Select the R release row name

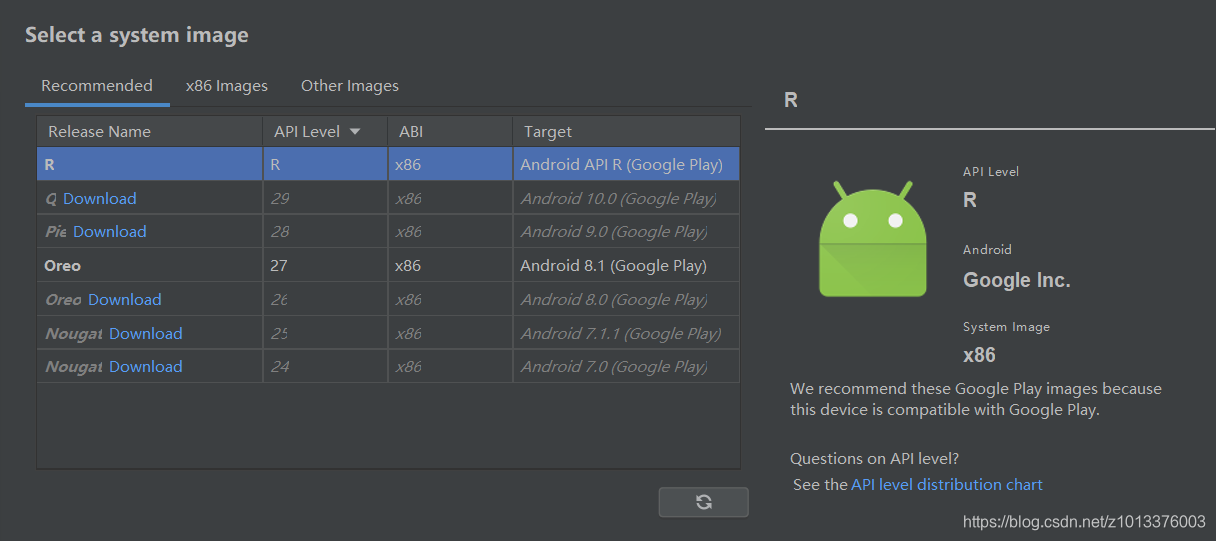[x=50, y=164]
